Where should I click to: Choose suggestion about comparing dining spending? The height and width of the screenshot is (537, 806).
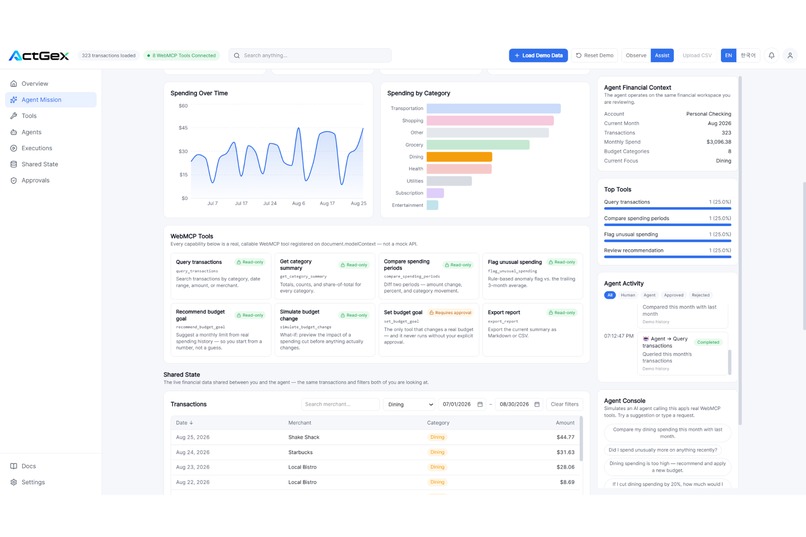667,433
